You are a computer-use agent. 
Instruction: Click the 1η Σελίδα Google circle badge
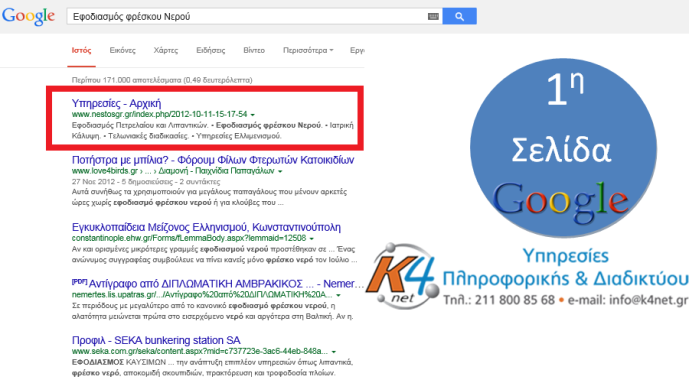tap(563, 148)
